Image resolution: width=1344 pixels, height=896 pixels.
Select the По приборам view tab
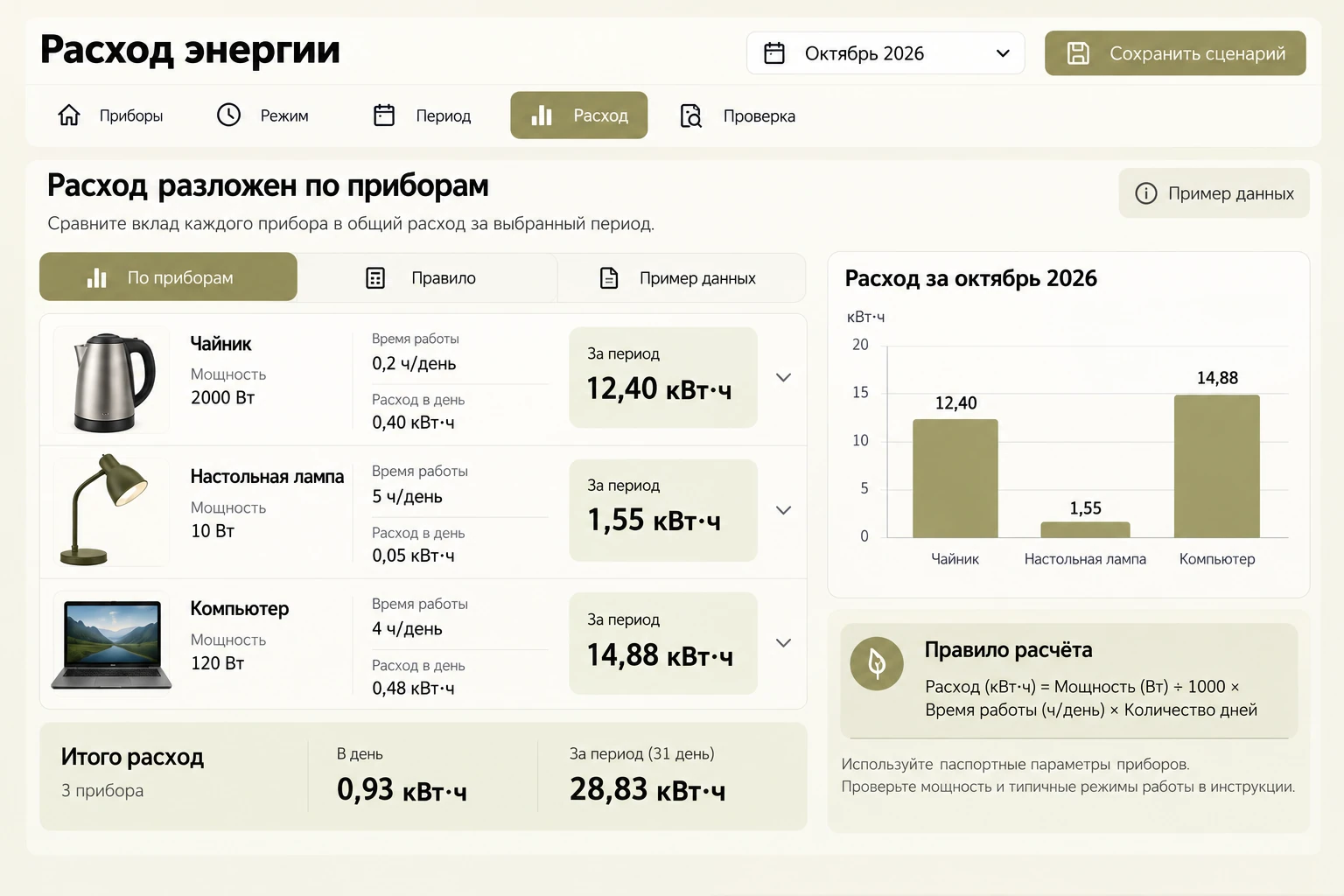(168, 277)
